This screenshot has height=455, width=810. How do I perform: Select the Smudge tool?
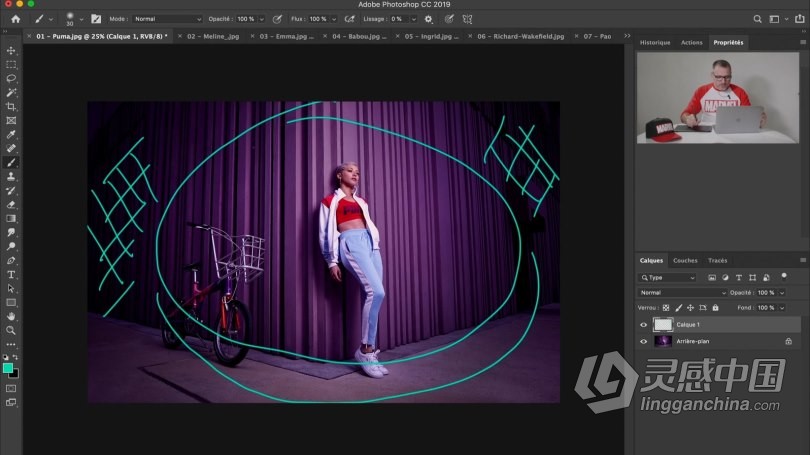pos(11,232)
